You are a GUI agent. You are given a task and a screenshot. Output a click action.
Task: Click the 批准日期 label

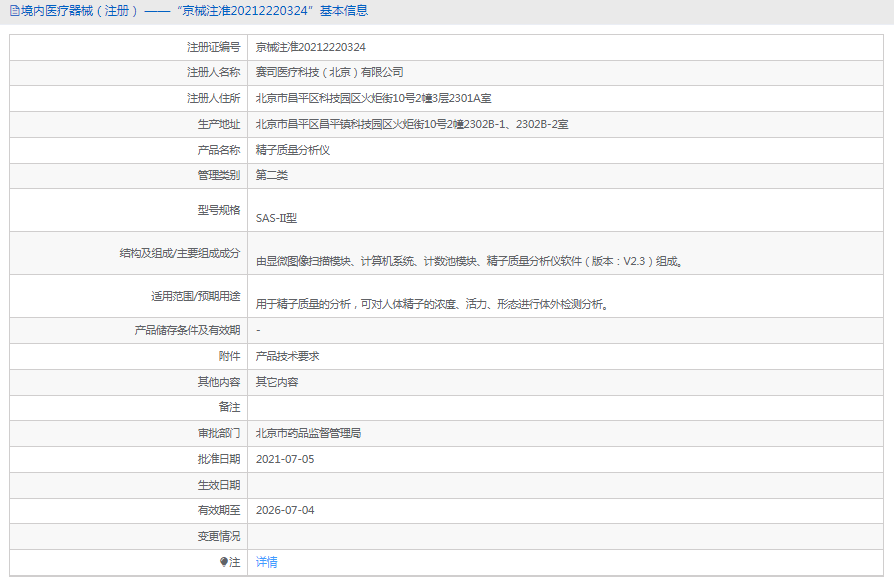coord(219,459)
